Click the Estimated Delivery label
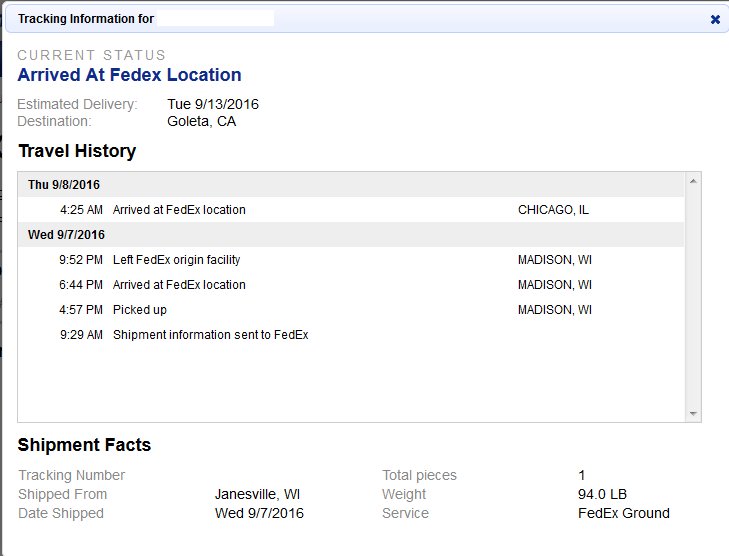 click(x=77, y=104)
